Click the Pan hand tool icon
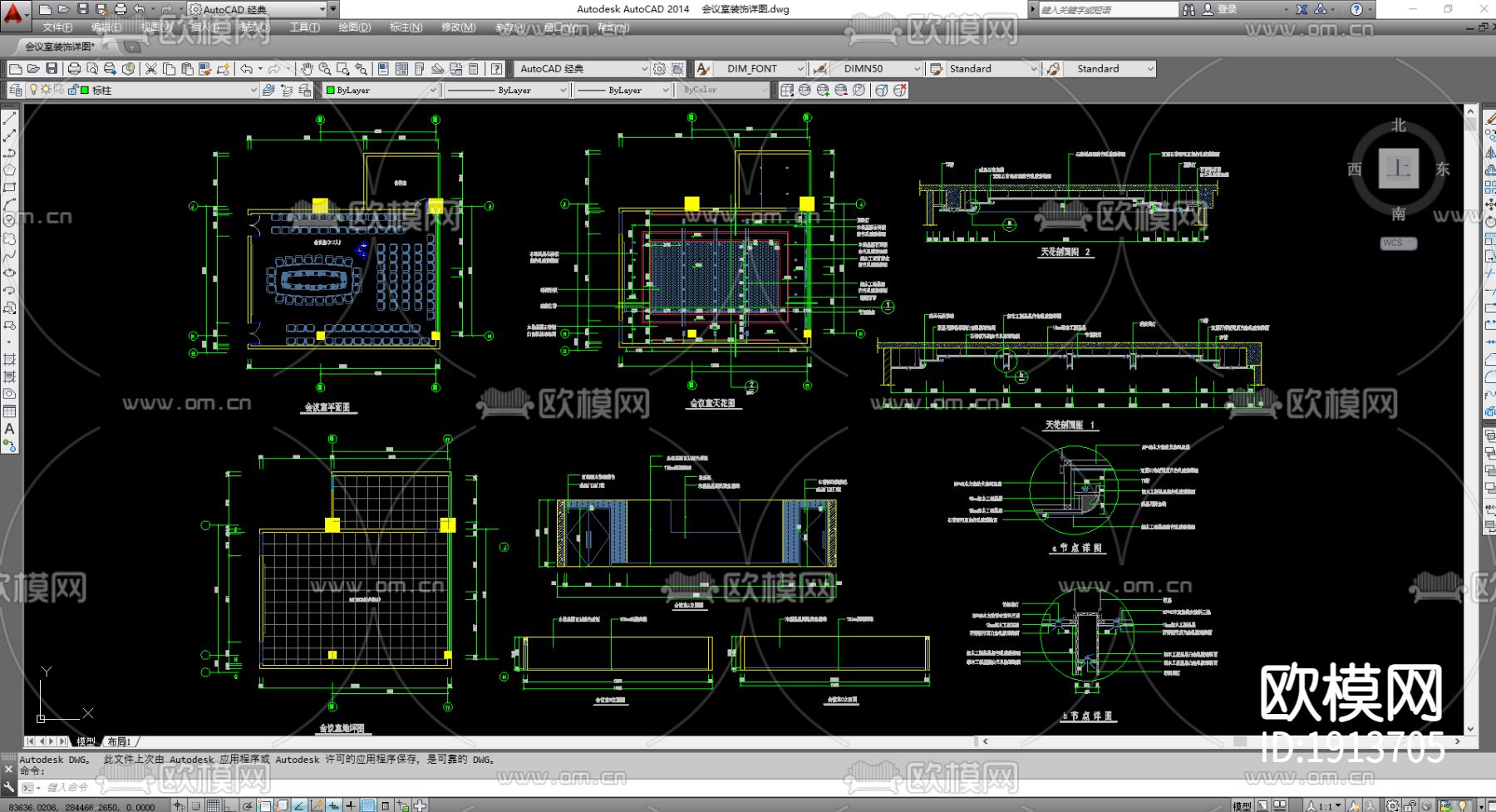Image resolution: width=1496 pixels, height=812 pixels. (307, 69)
